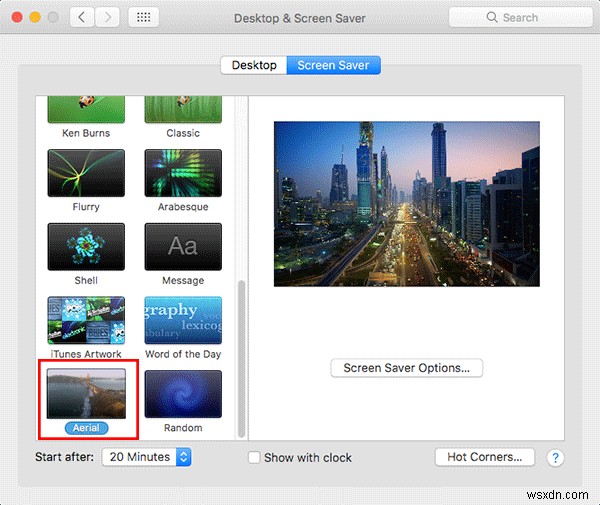This screenshot has height=505, width=600.
Task: Show all preferences with grid icon
Action: [143, 17]
